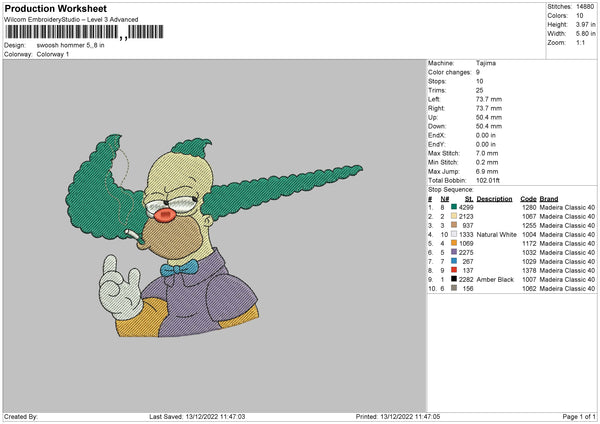Click 'Natural White' description text

[497, 235]
